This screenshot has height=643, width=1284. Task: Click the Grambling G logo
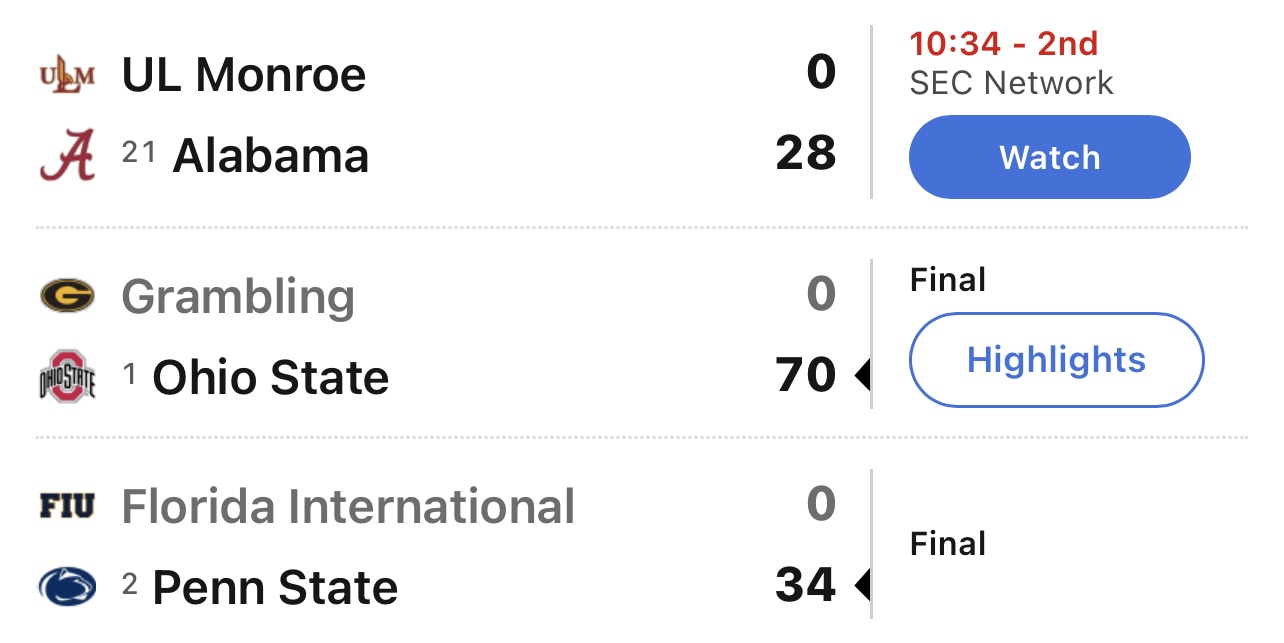(x=67, y=296)
